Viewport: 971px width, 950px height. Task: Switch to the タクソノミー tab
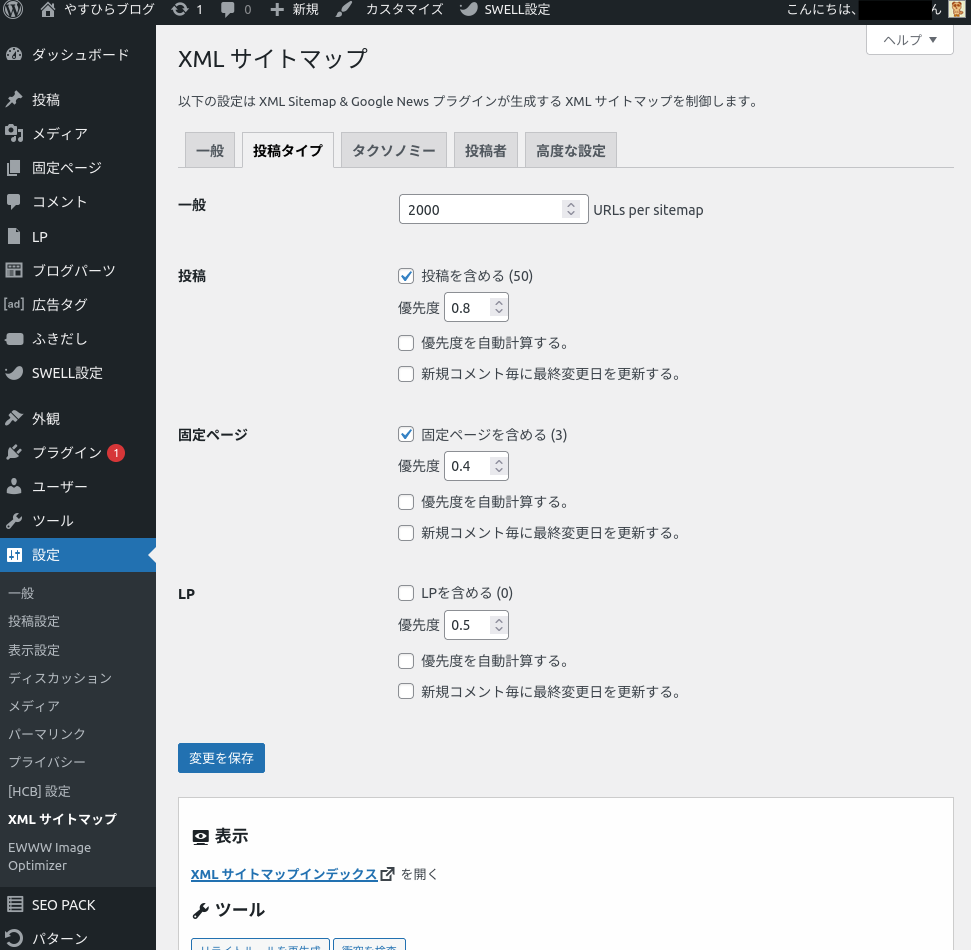tap(393, 151)
